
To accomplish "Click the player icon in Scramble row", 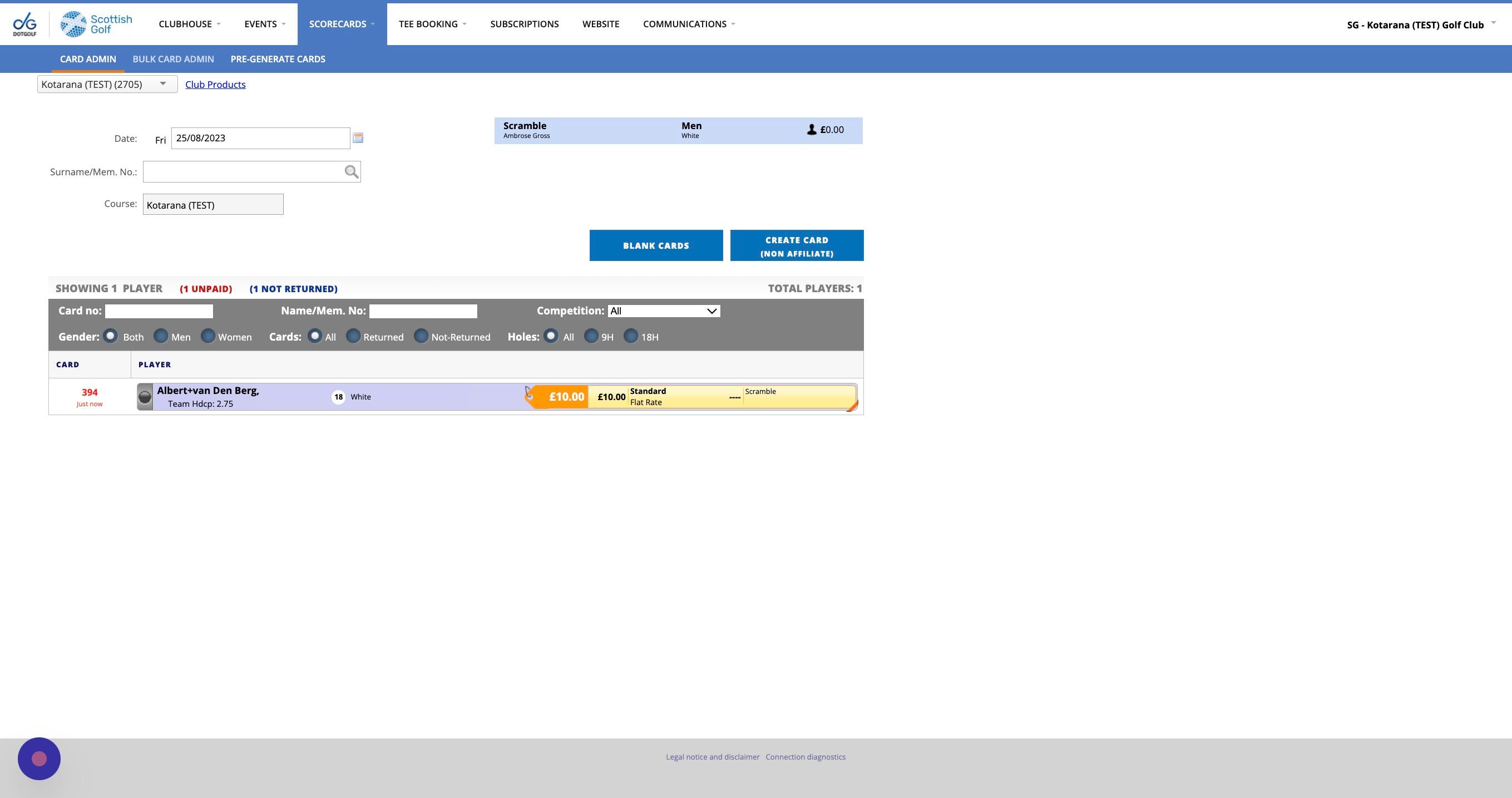I will pyautogui.click(x=811, y=130).
